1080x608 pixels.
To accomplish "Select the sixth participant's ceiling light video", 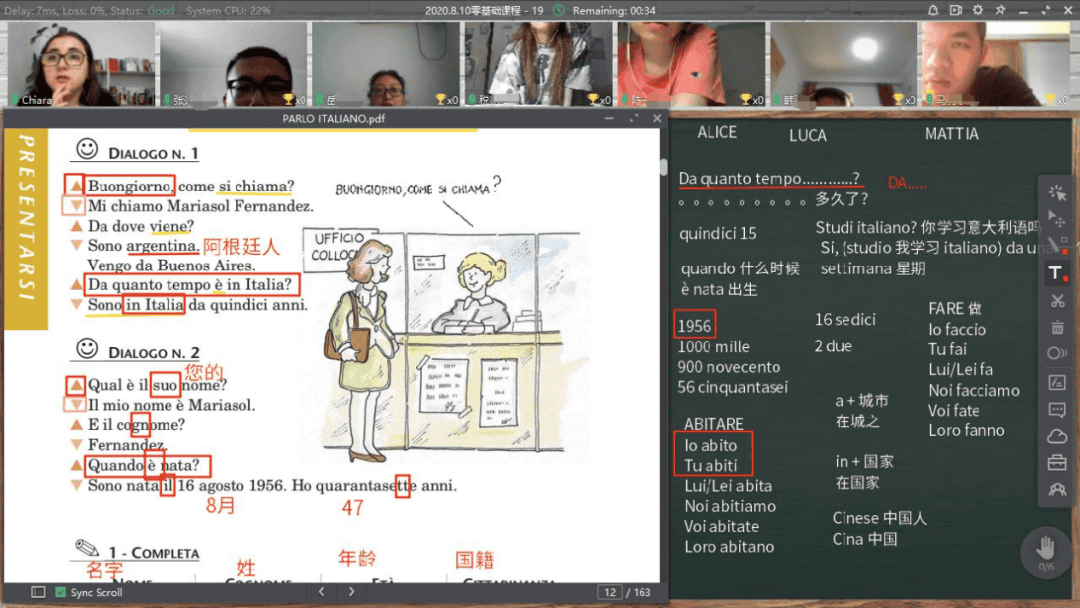I will point(844,63).
